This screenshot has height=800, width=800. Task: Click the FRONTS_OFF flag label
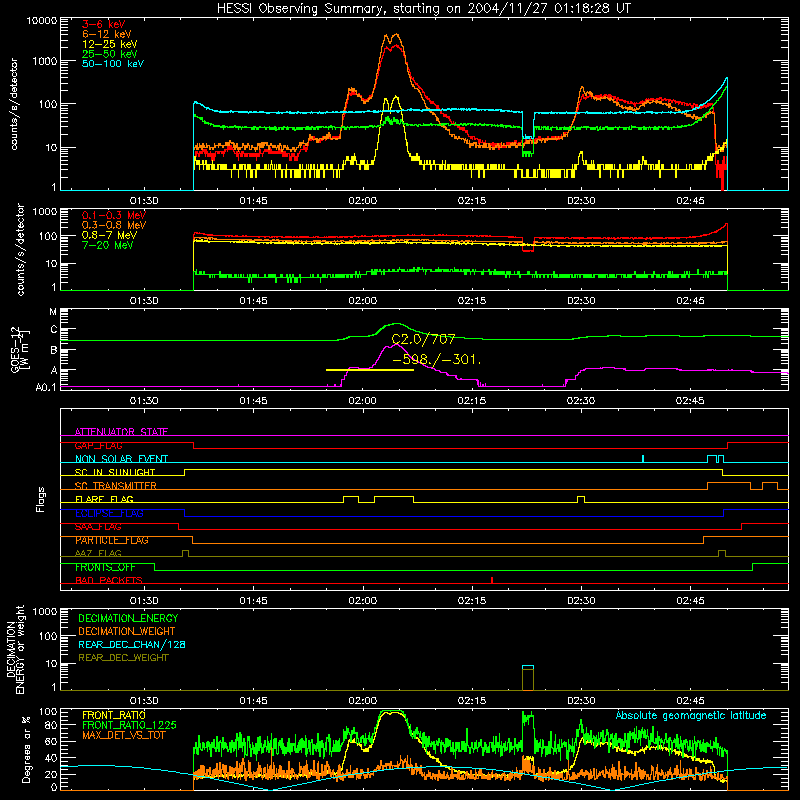coord(105,567)
